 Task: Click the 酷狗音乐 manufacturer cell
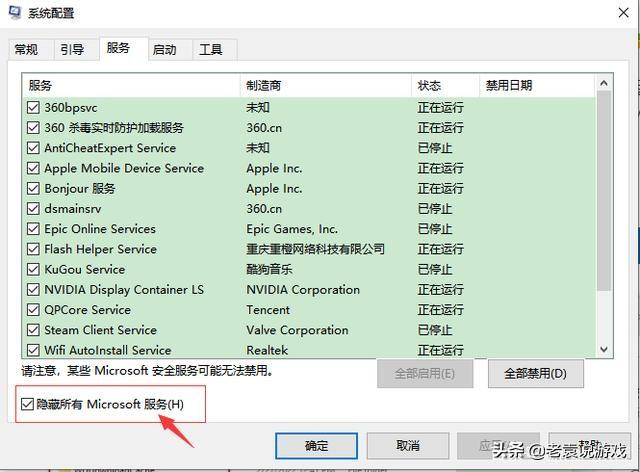[269, 269]
